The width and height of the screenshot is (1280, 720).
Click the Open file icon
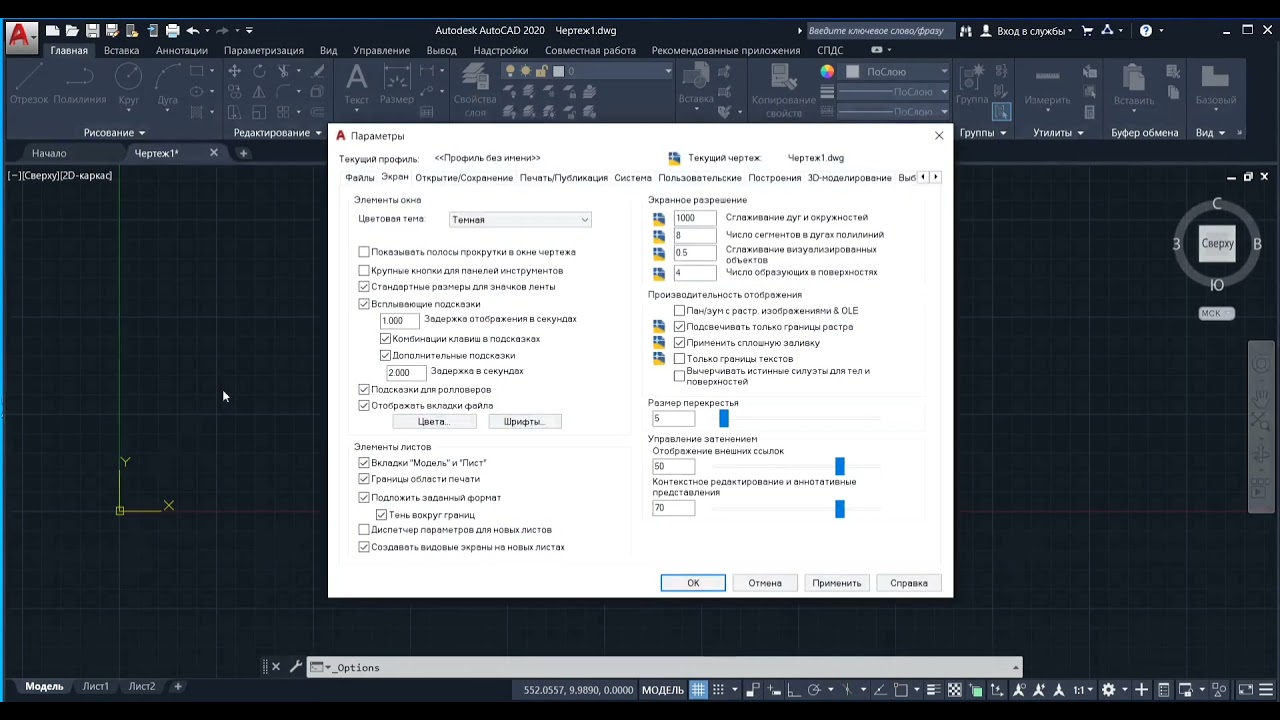click(72, 31)
